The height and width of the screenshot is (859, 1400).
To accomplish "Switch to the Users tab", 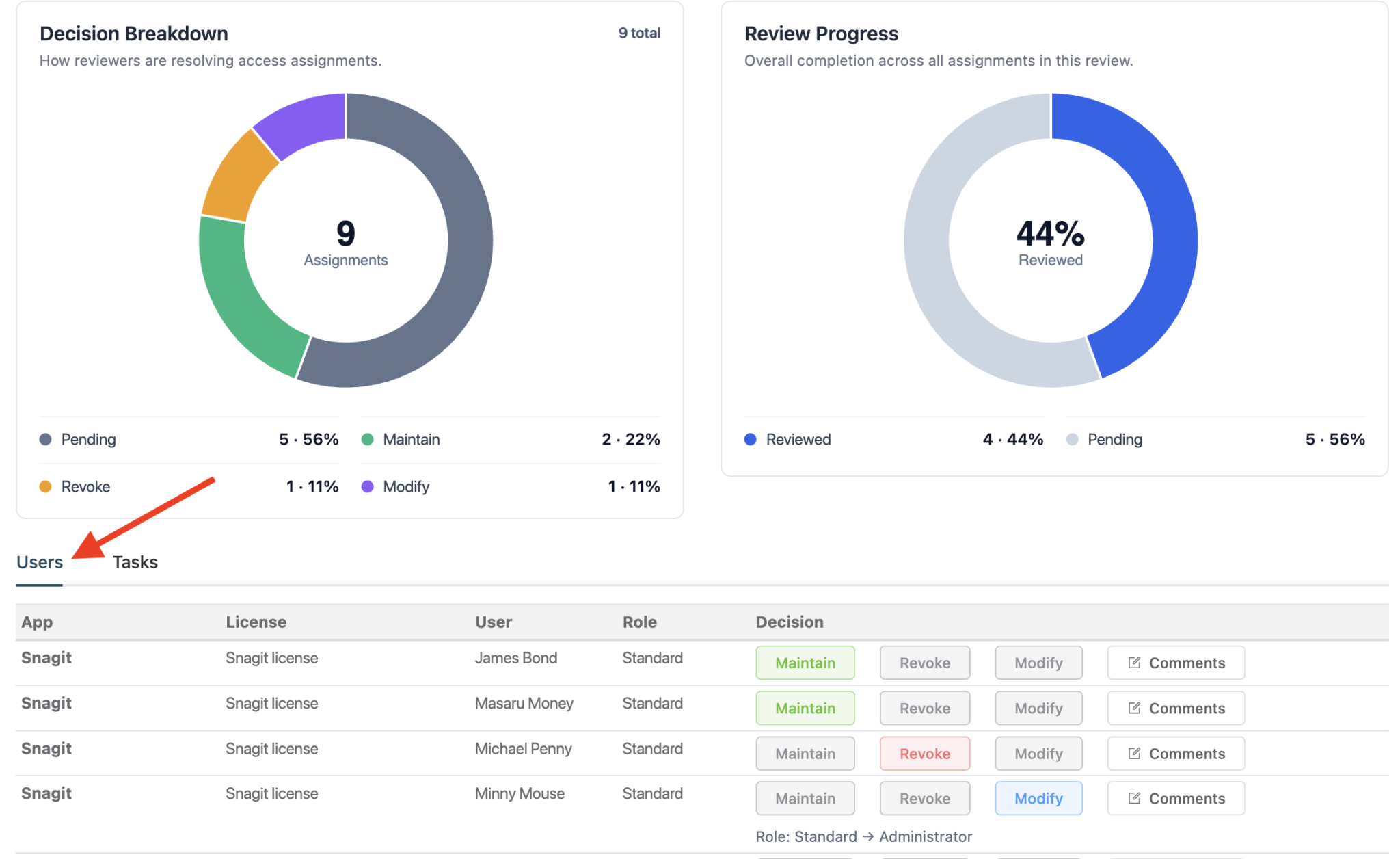I will coord(40,562).
